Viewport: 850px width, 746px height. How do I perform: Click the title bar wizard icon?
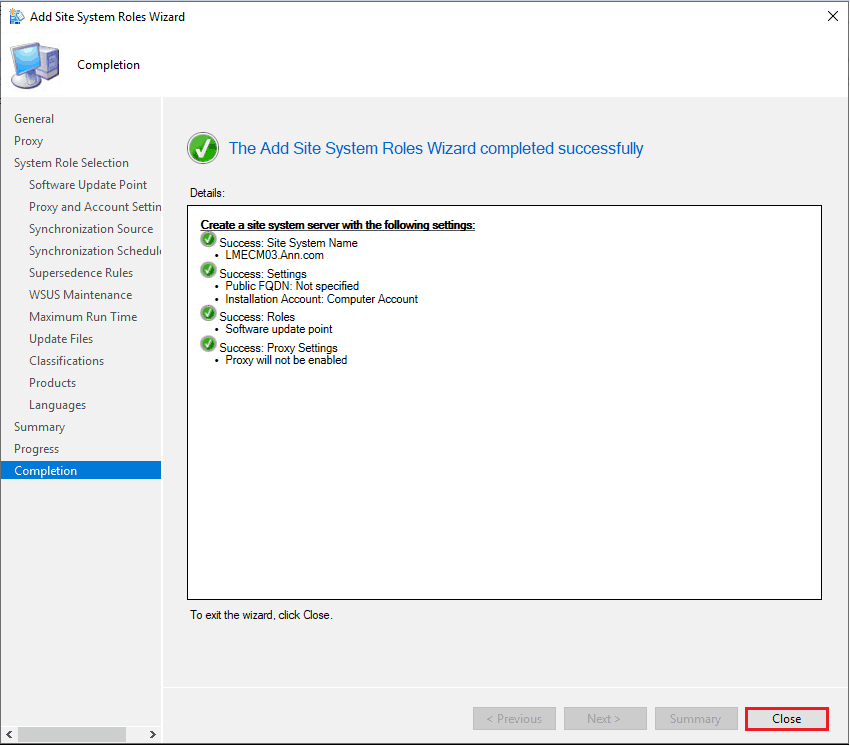[x=17, y=17]
